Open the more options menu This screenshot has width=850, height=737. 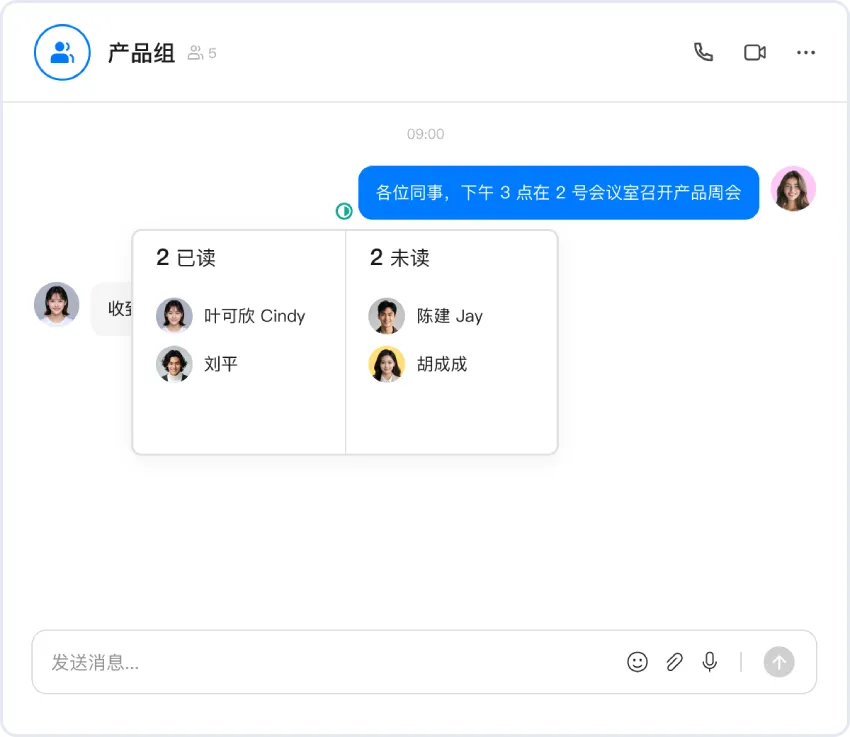pyautogui.click(x=807, y=52)
